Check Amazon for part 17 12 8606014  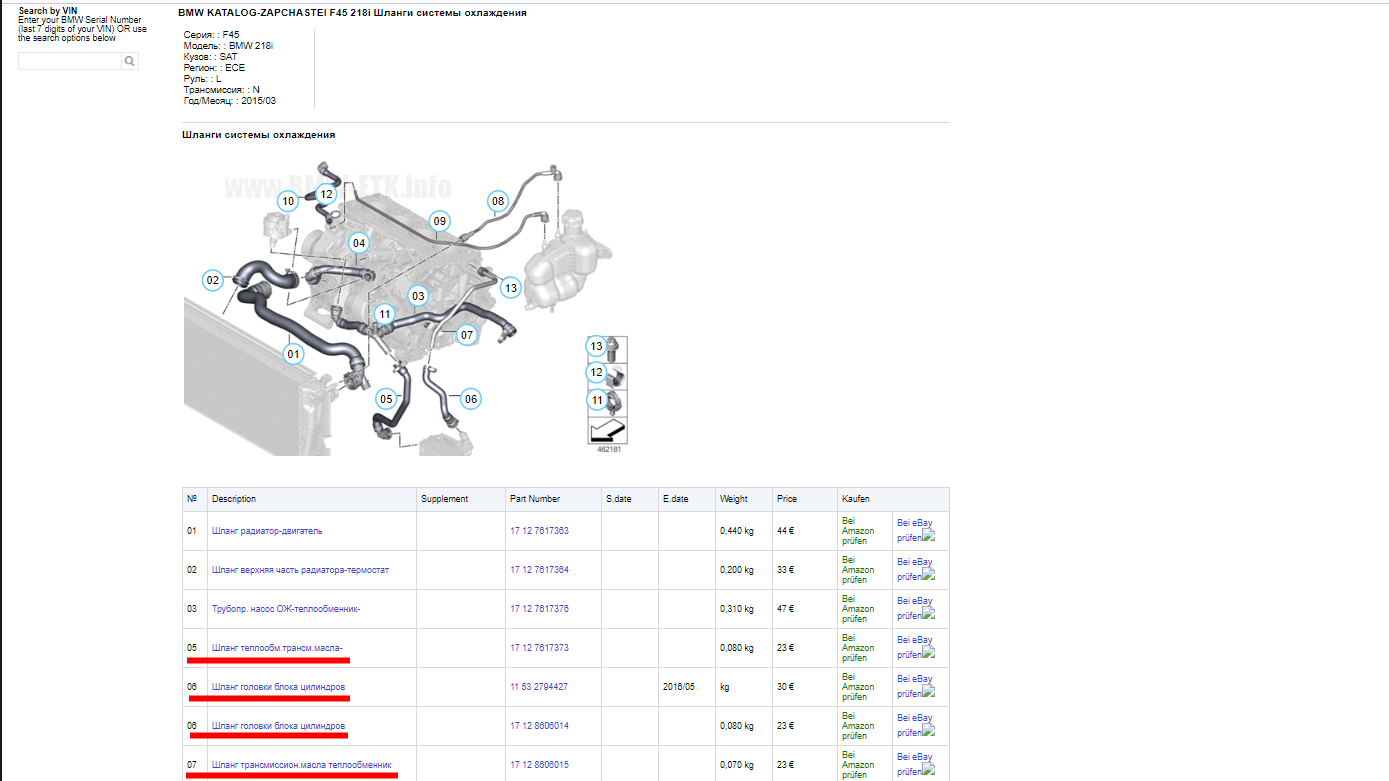point(858,726)
